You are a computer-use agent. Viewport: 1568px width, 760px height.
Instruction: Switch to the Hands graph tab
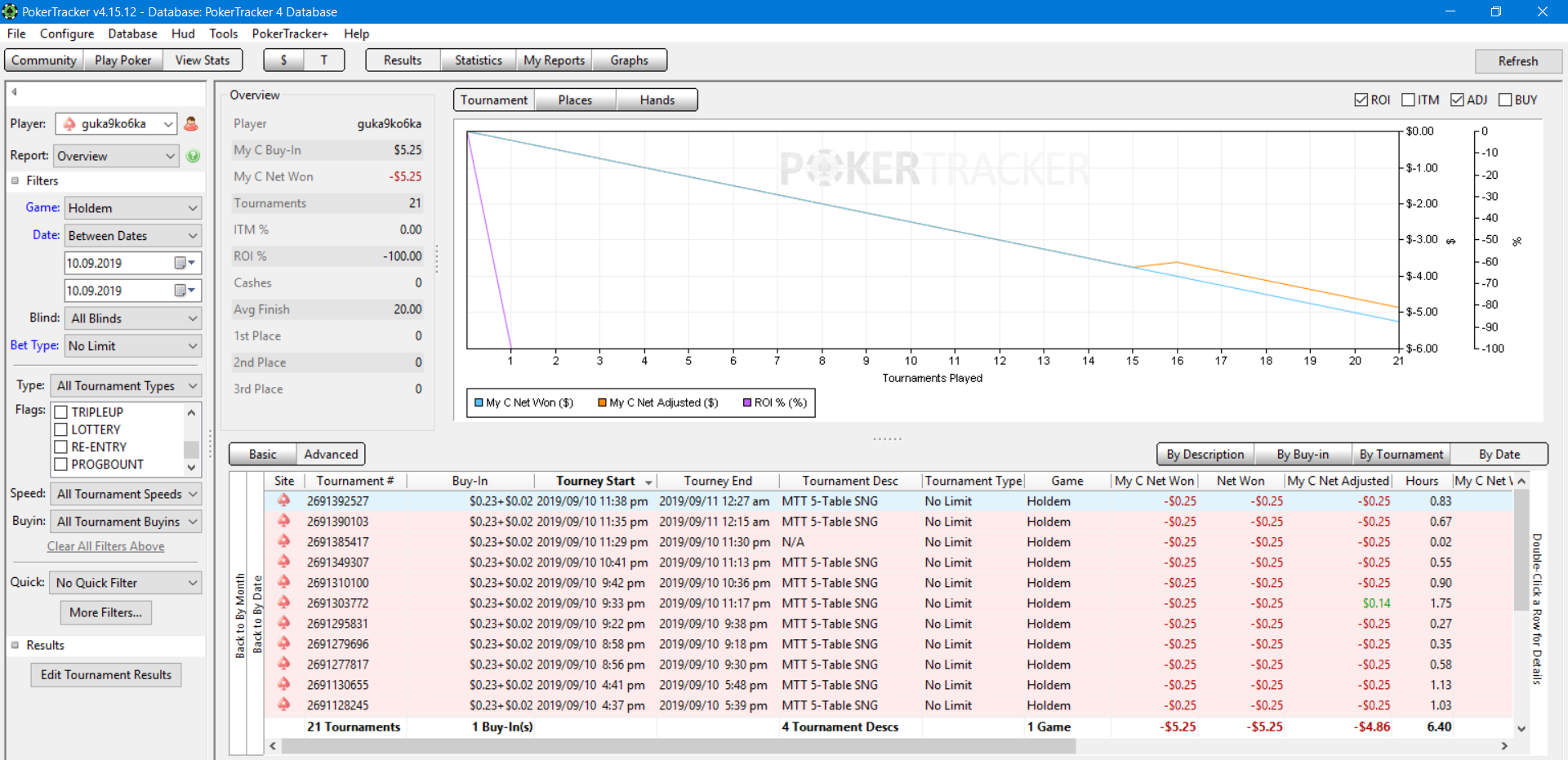coord(657,100)
